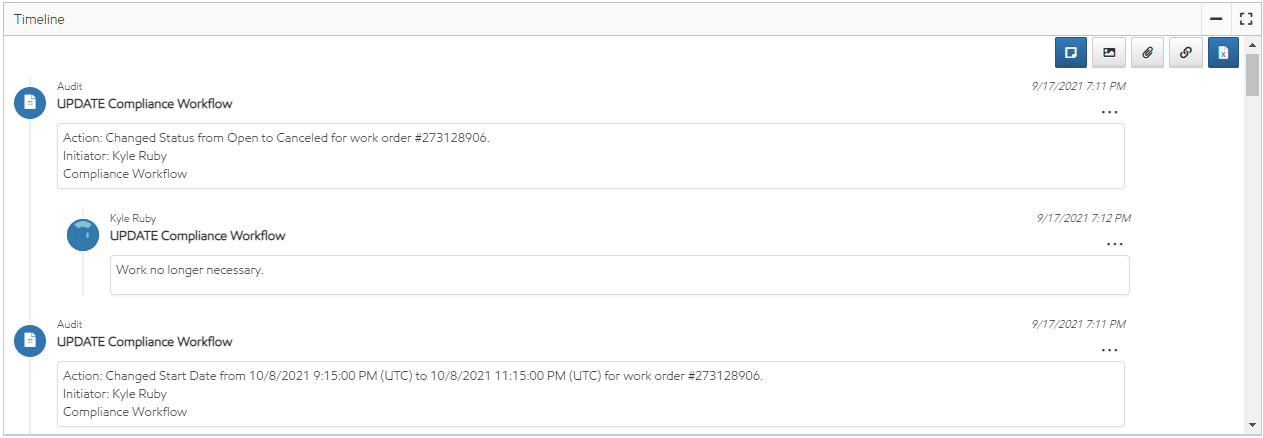Collapse the Timeline panel with the dash button
1263x438 pixels.
[x=1216, y=18]
